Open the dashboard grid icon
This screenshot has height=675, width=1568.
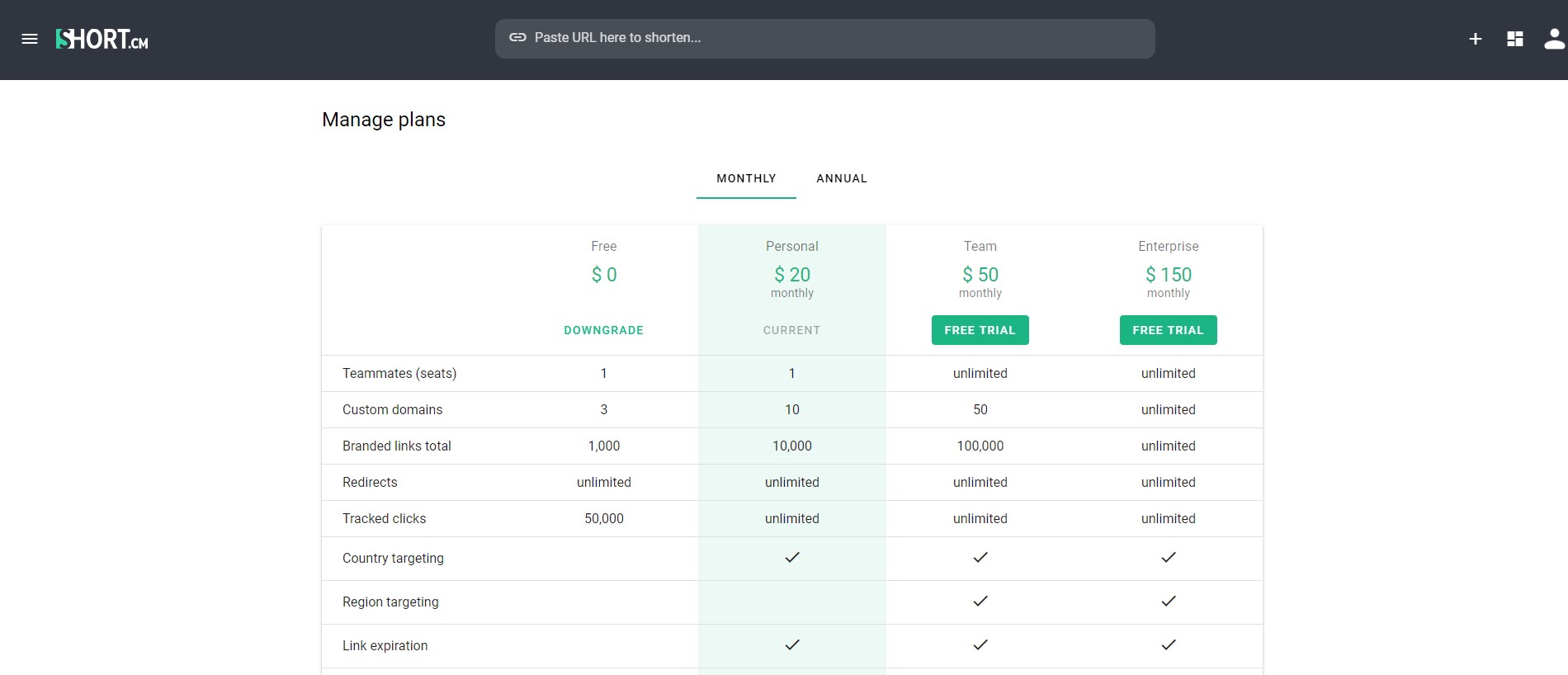(x=1514, y=39)
